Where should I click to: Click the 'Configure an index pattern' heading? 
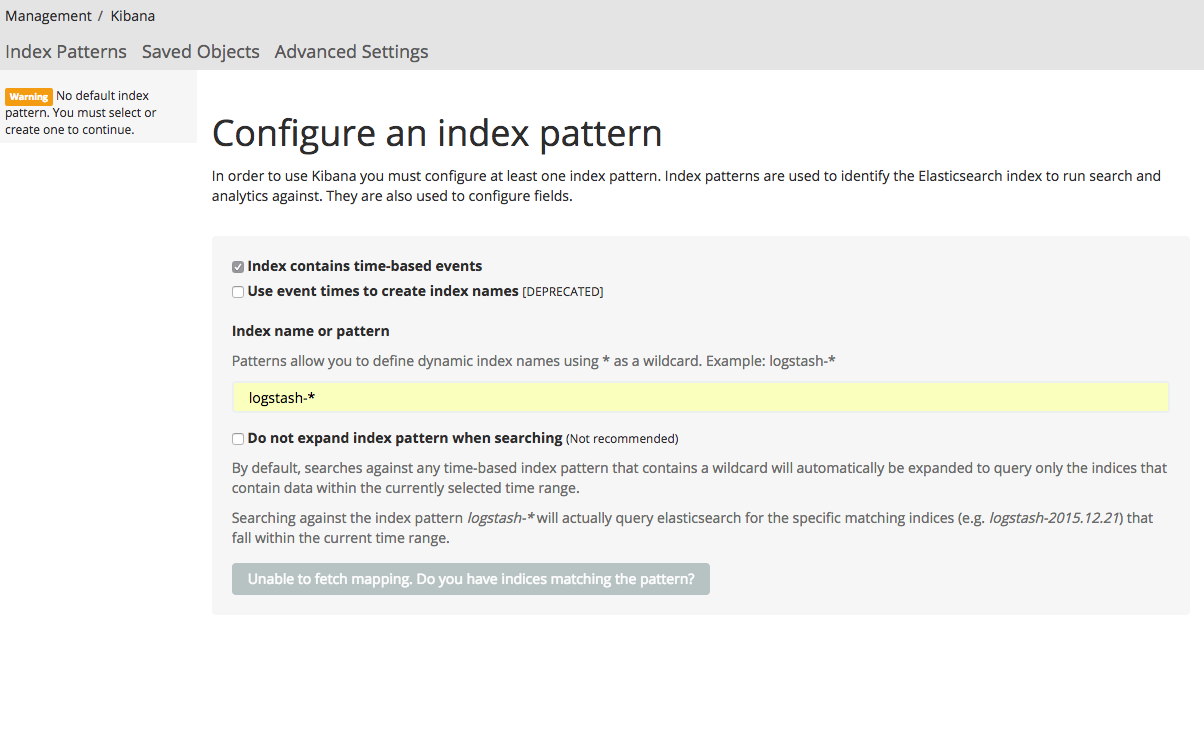437,133
